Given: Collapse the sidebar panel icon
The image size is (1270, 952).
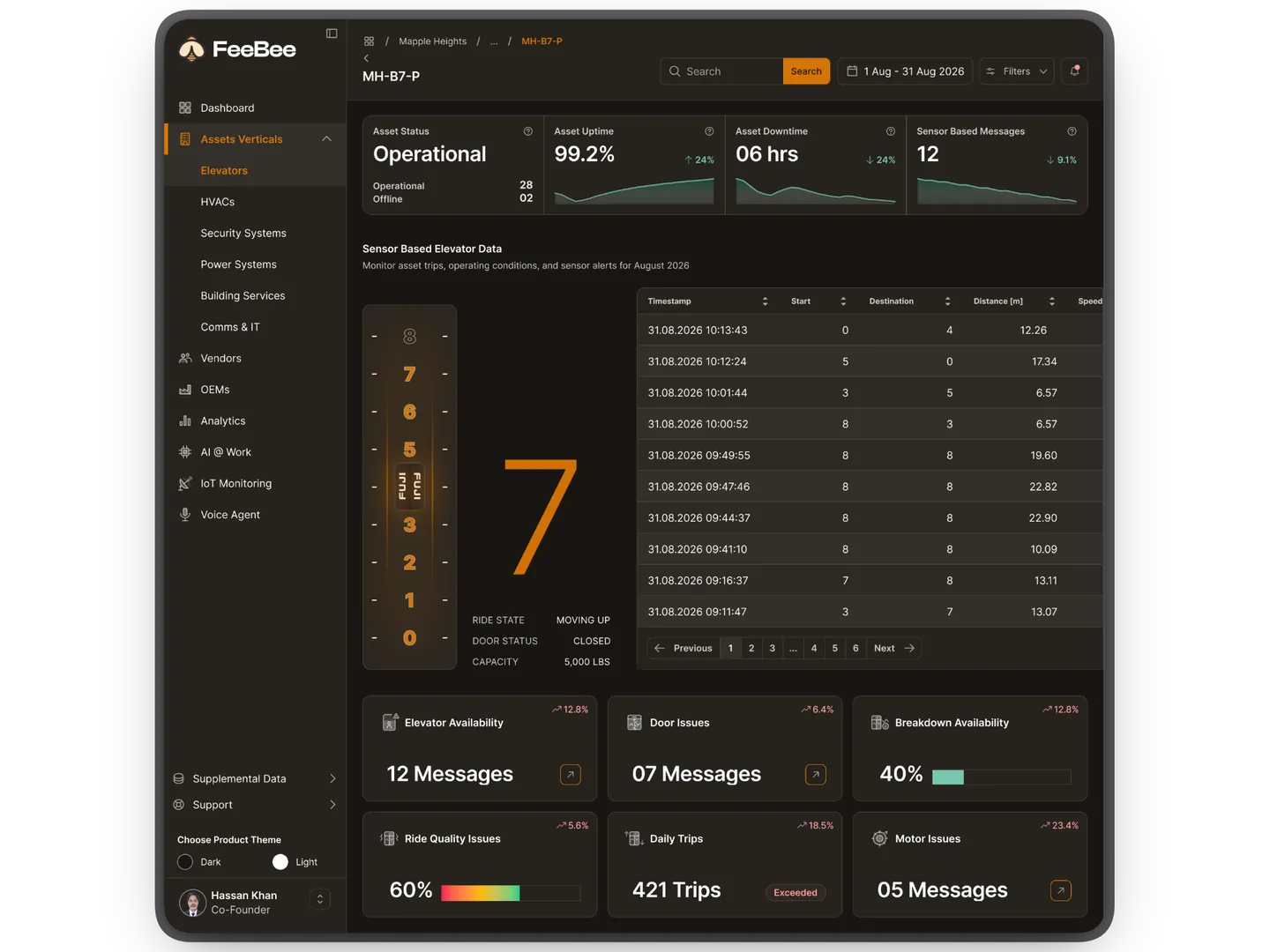Looking at the screenshot, I should (x=332, y=33).
